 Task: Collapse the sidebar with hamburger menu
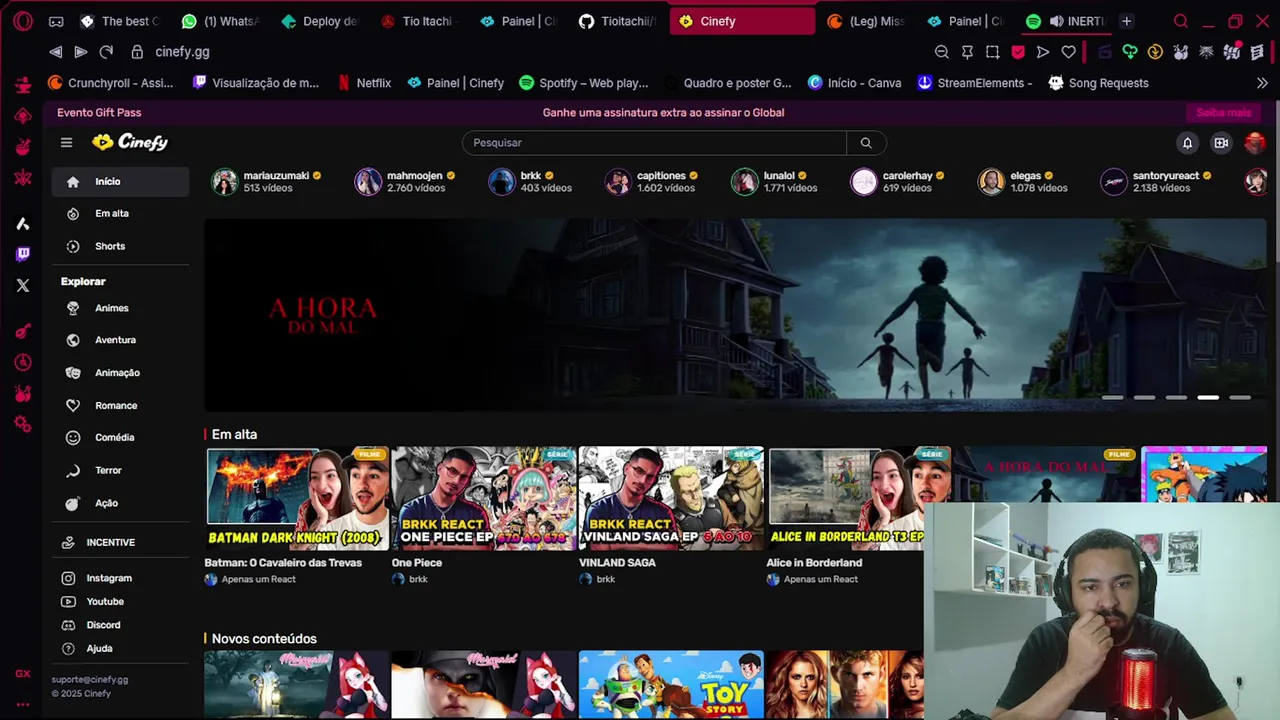[66, 142]
